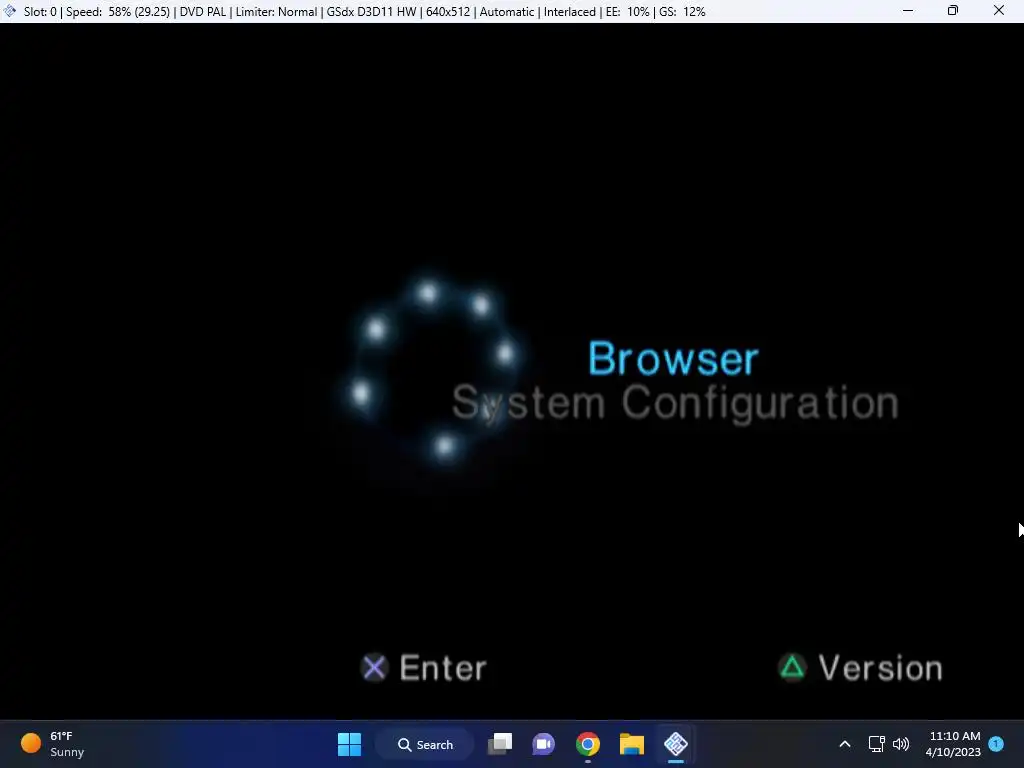Click the Enter label

443,668
